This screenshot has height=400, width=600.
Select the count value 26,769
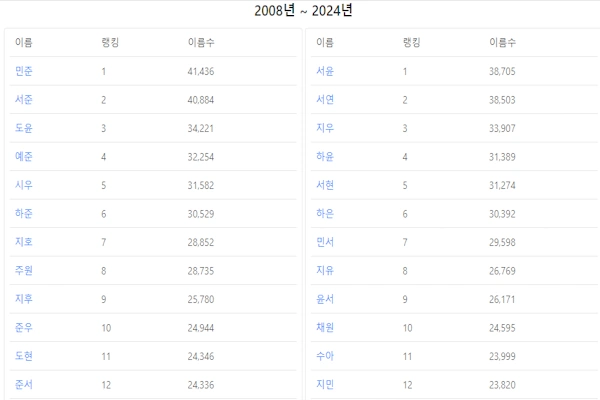[x=502, y=271]
